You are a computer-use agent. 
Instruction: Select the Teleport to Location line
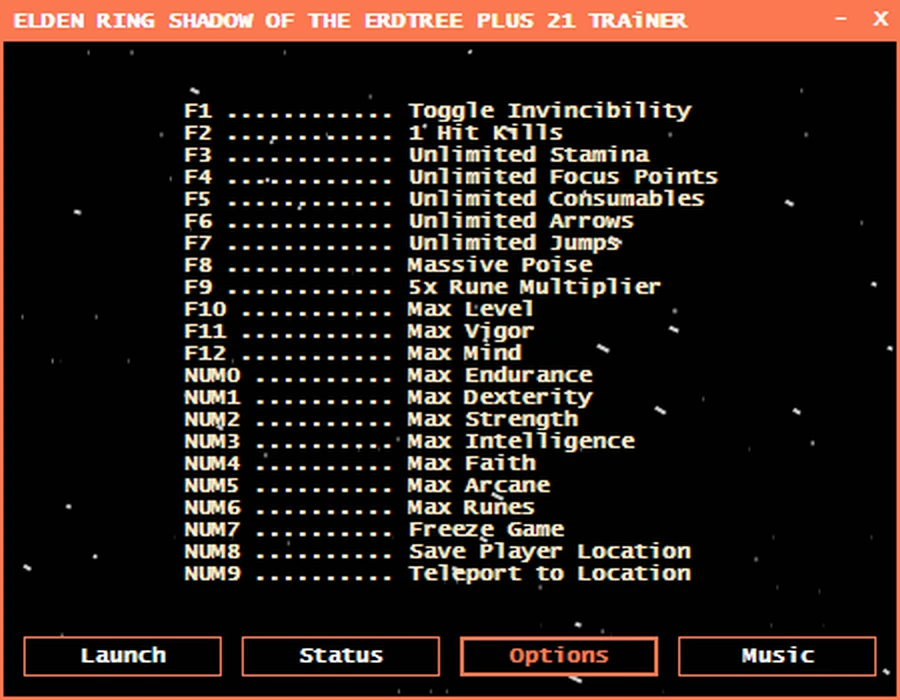pyautogui.click(x=437, y=573)
